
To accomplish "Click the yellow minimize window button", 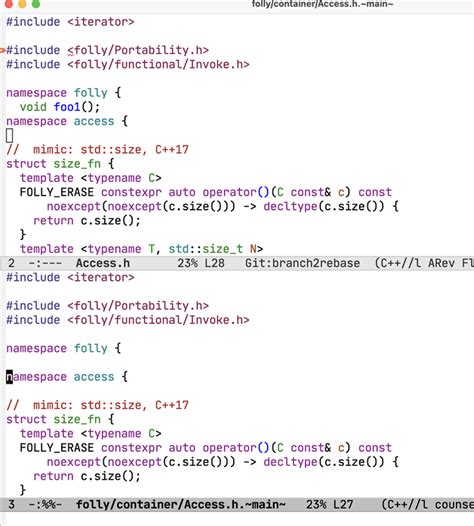I will pos(22,3).
